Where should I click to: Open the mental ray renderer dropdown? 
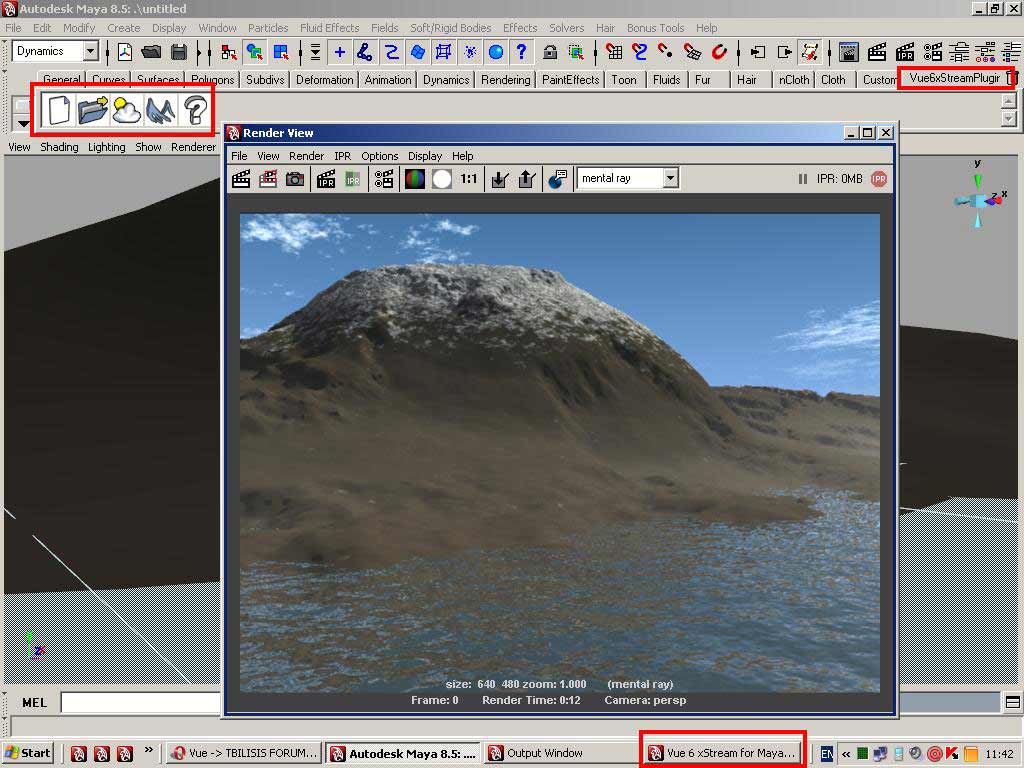point(670,178)
